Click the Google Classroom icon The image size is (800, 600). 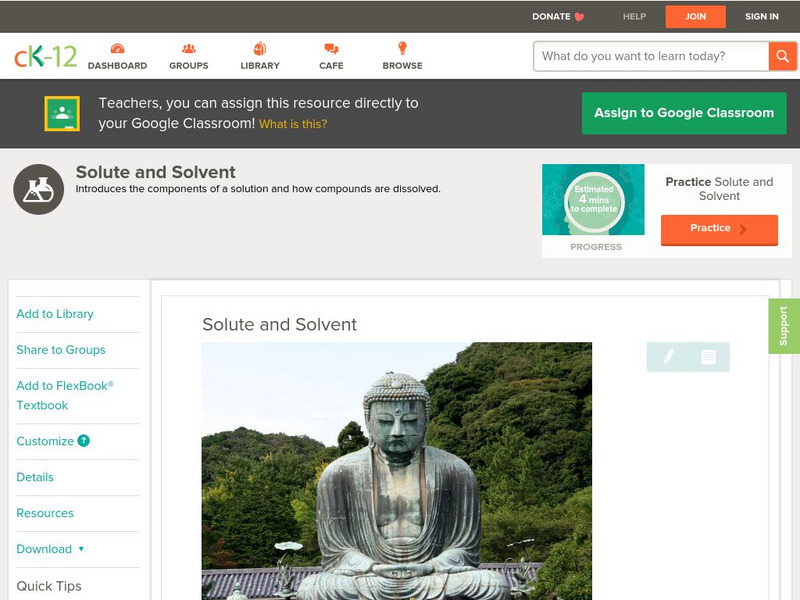pos(62,113)
